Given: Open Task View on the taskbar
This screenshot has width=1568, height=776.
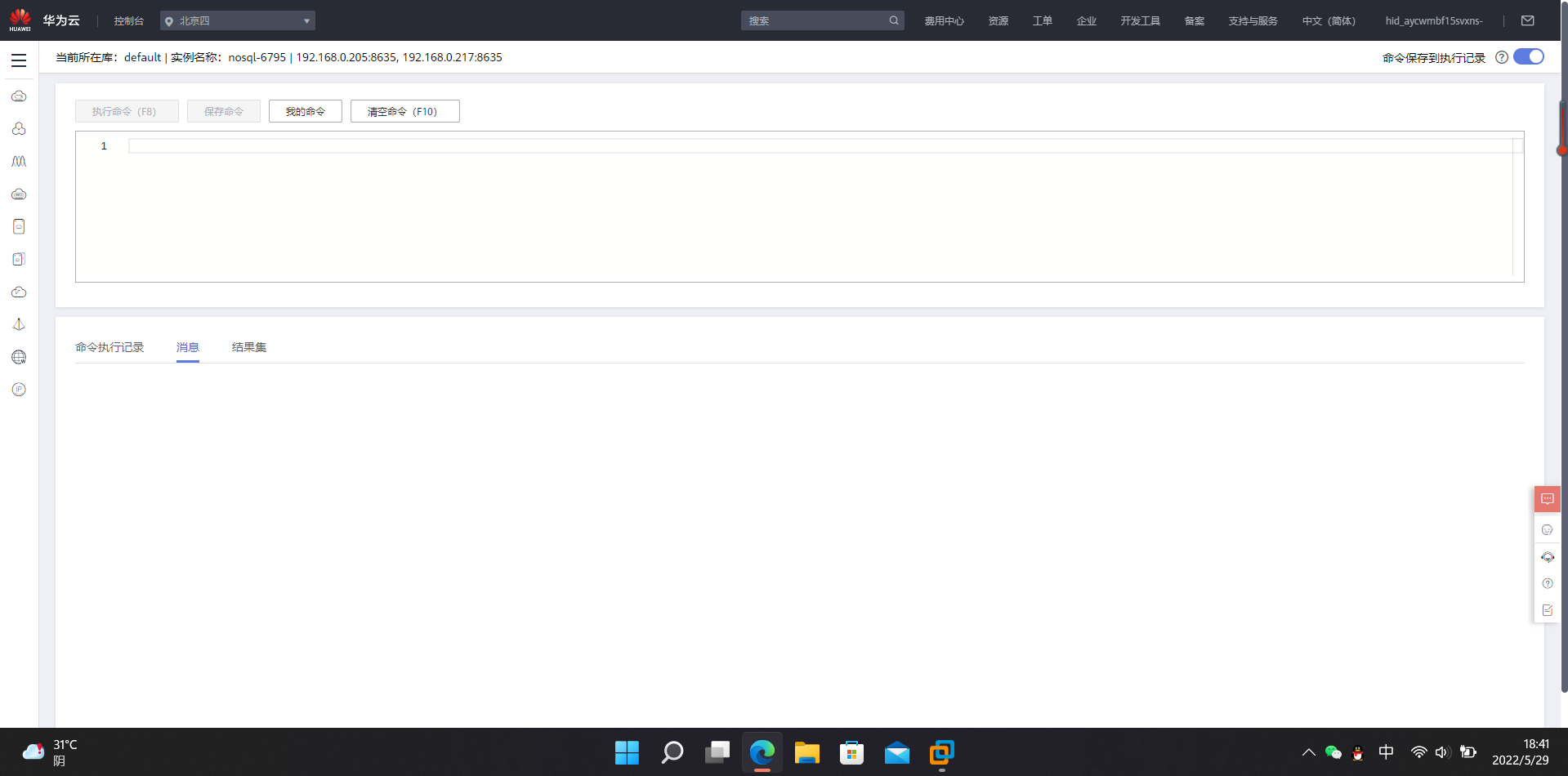Looking at the screenshot, I should 717,752.
